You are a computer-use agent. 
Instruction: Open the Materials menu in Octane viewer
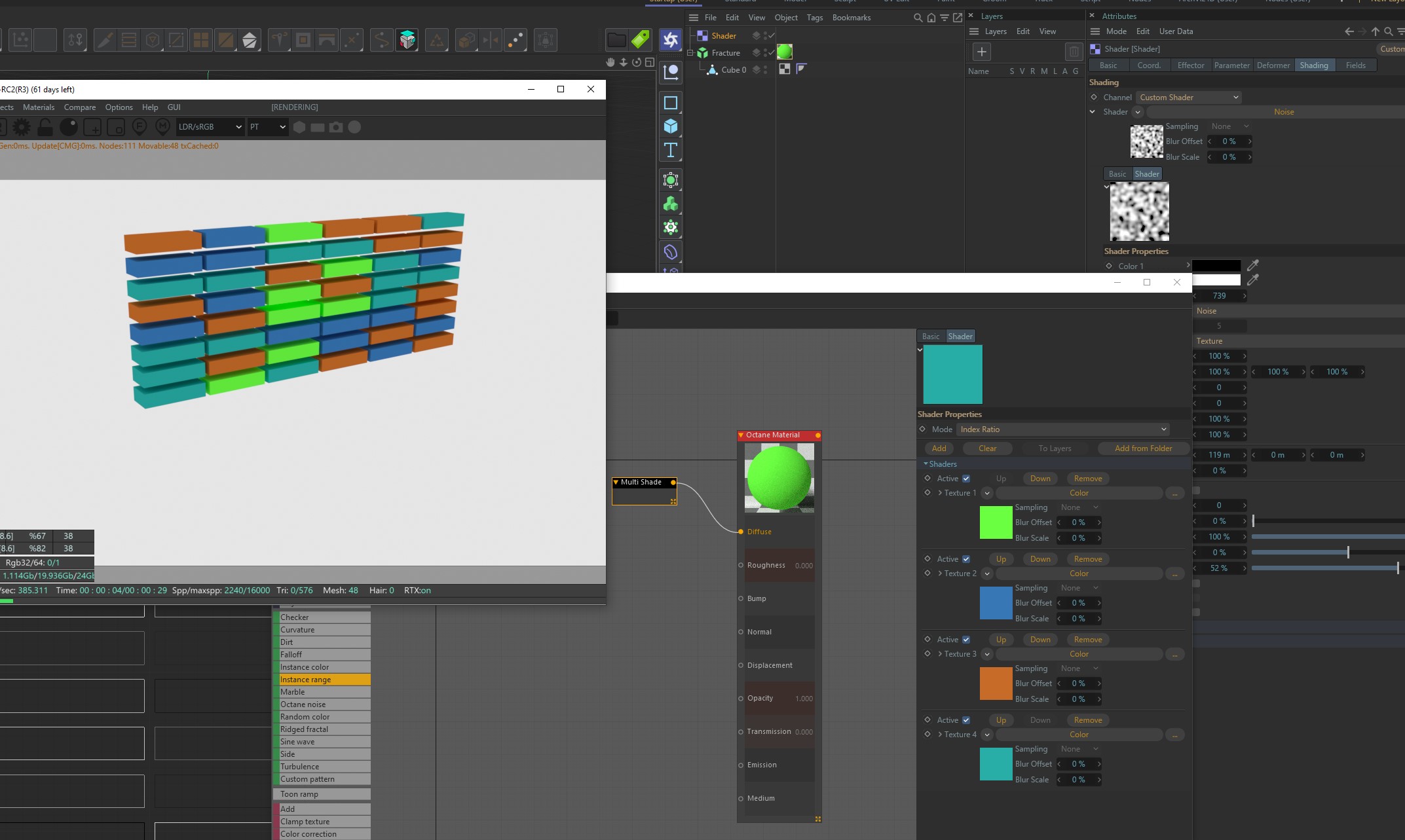39,107
